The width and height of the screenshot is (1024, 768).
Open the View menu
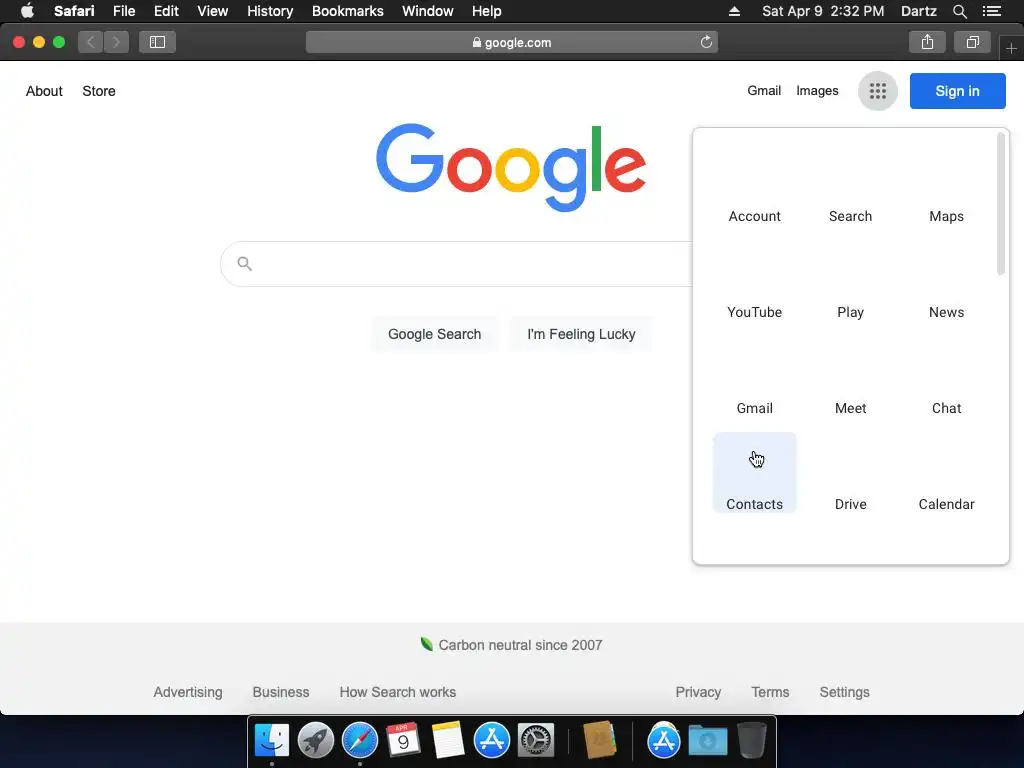coord(213,11)
